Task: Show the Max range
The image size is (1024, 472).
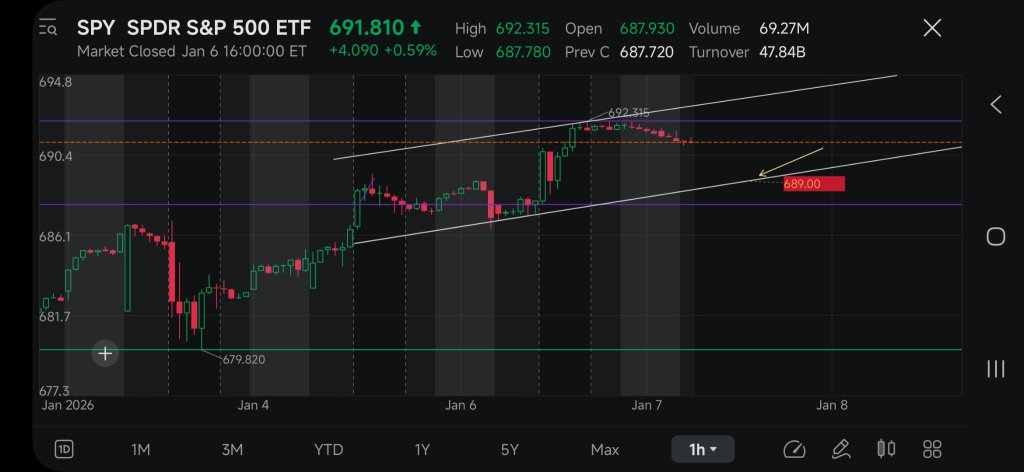Action: (605, 449)
